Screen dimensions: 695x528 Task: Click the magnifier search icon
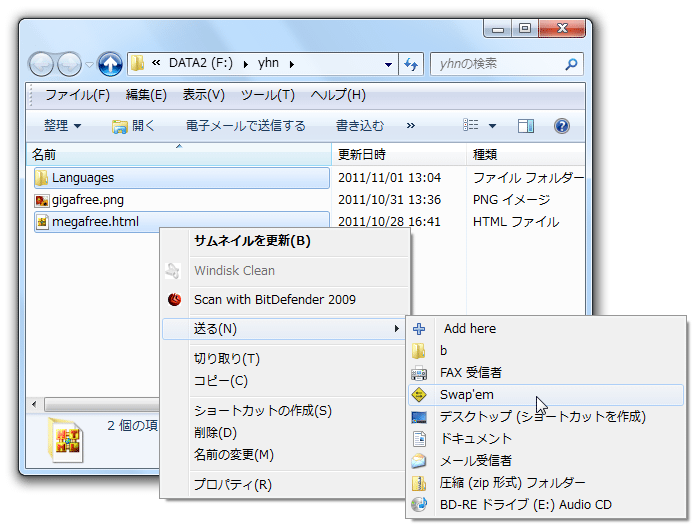[571, 64]
